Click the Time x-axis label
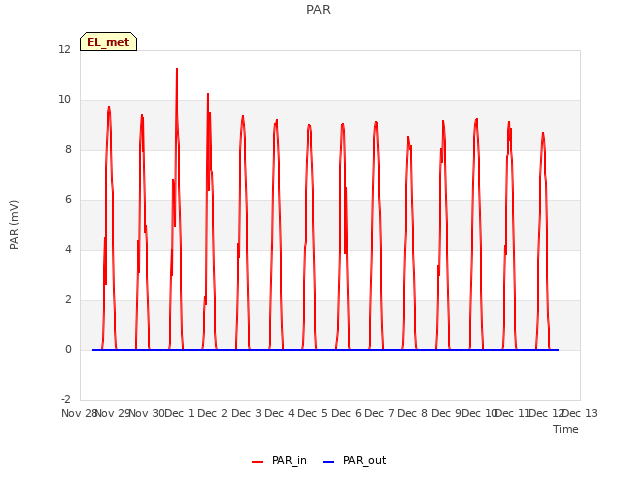The image size is (640, 480). point(566,429)
